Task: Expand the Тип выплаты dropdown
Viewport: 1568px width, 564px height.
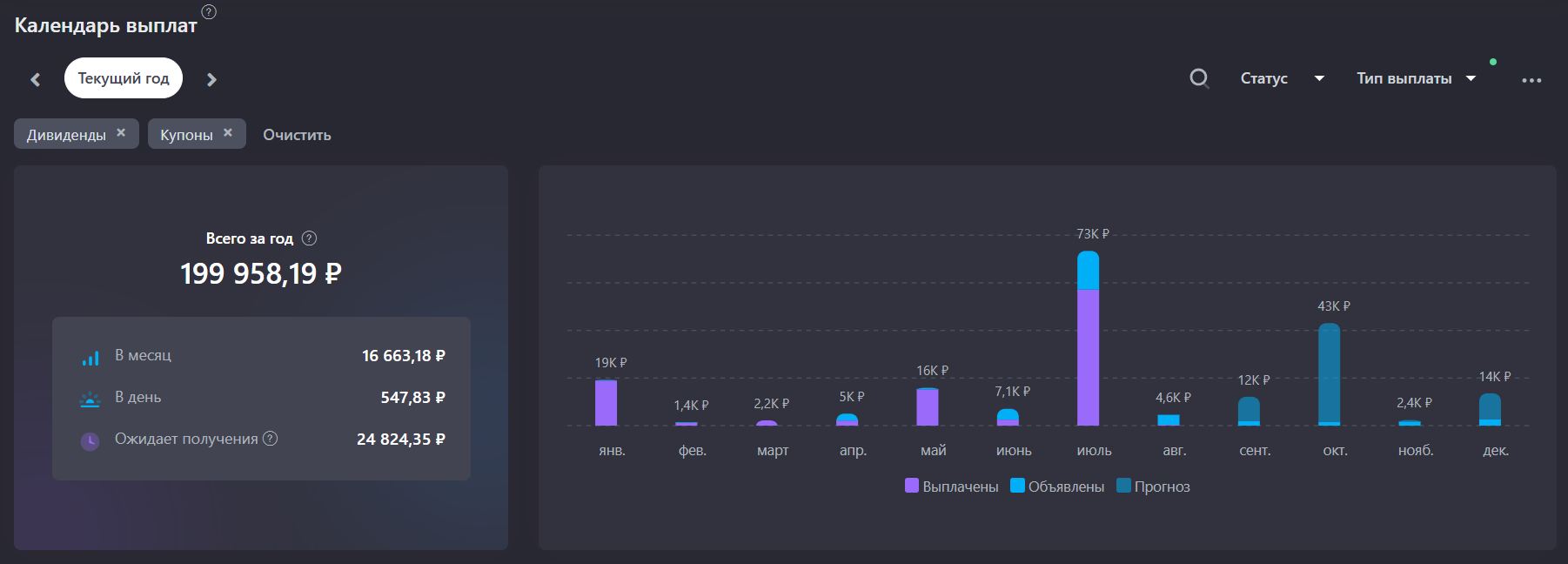Action: pyautogui.click(x=1417, y=78)
